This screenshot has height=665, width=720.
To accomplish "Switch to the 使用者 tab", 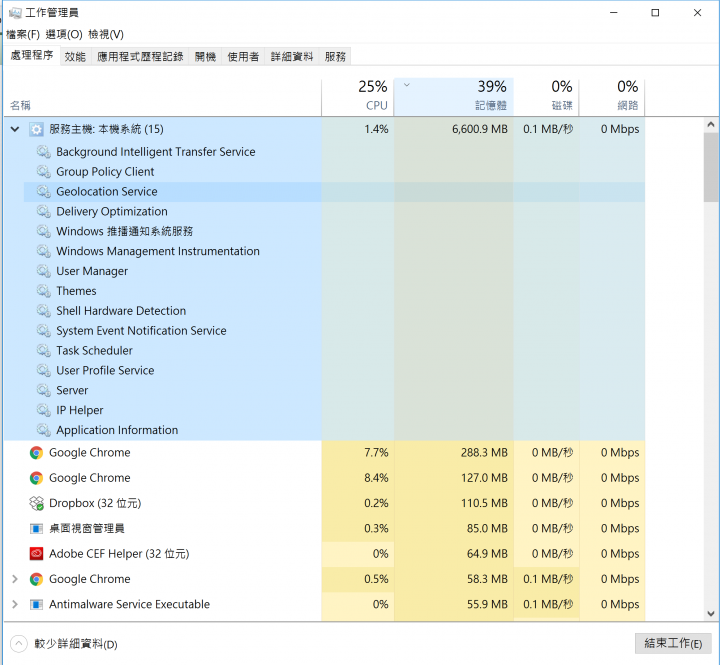I will (x=243, y=56).
